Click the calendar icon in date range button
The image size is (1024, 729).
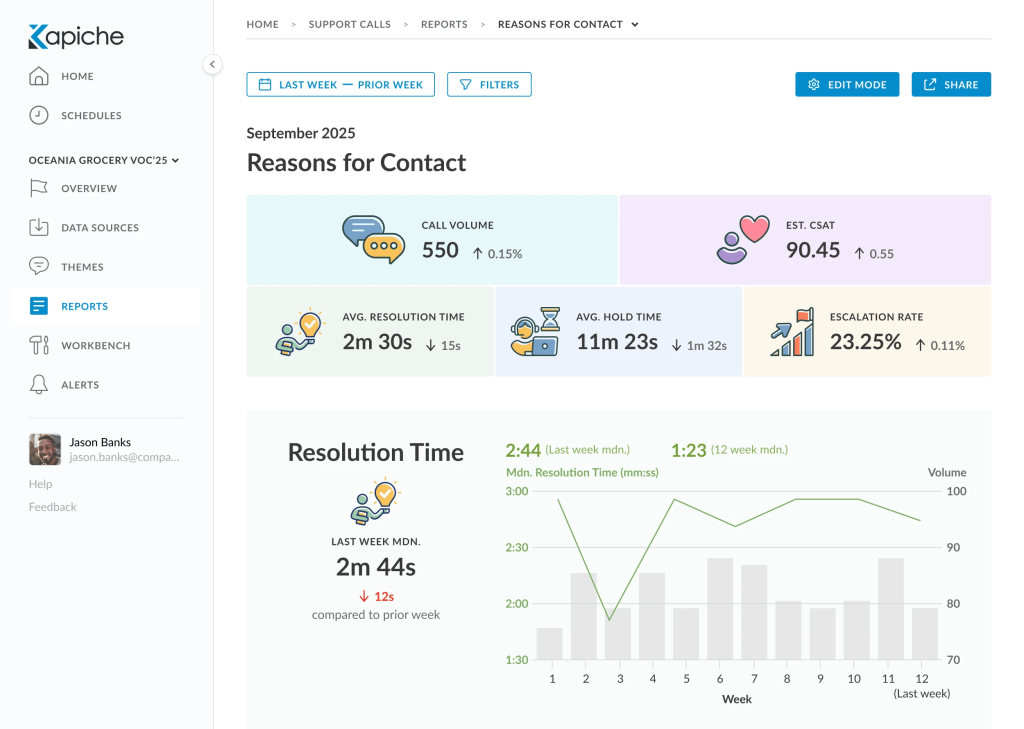tap(264, 84)
